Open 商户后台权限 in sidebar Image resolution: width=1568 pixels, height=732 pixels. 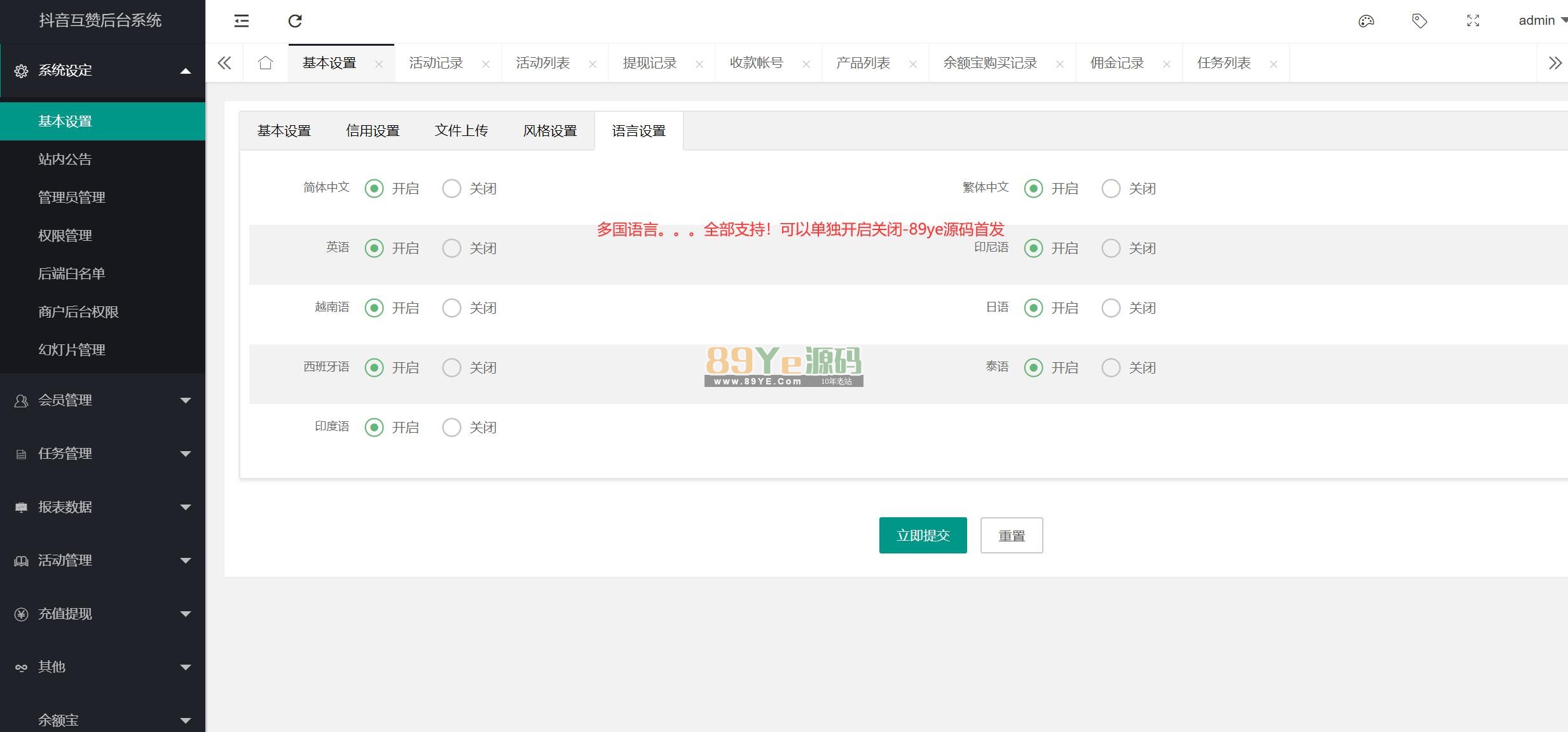102,312
